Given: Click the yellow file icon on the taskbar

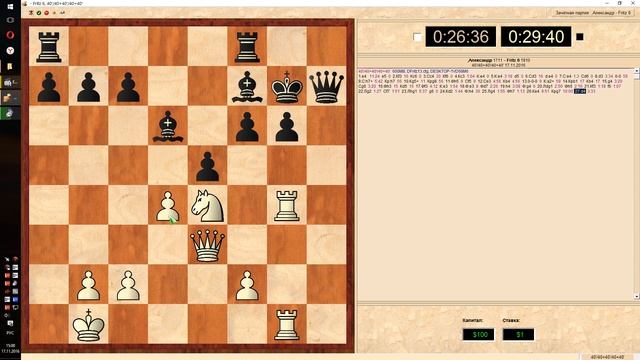Looking at the screenshot, I should [10, 66].
